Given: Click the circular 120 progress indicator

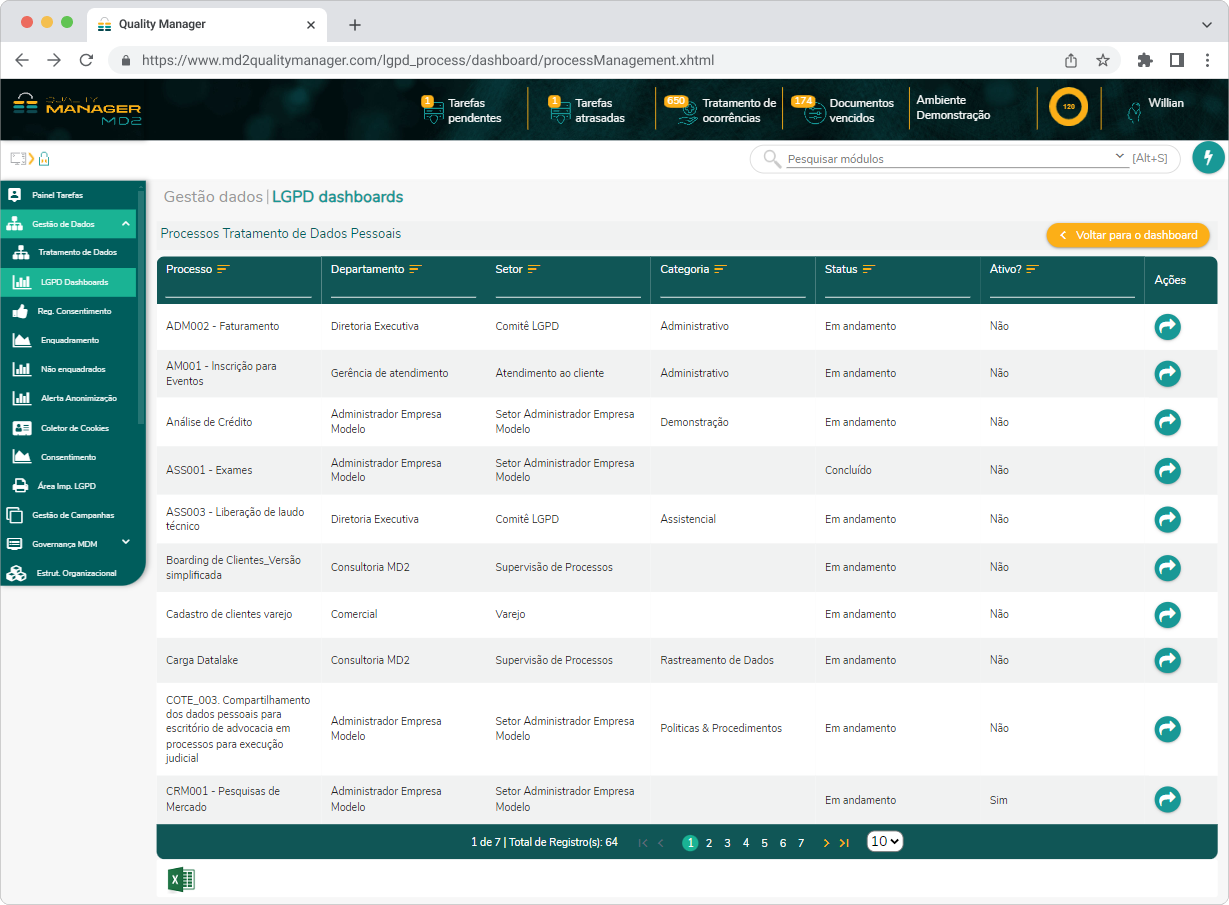Looking at the screenshot, I should pyautogui.click(x=1068, y=107).
